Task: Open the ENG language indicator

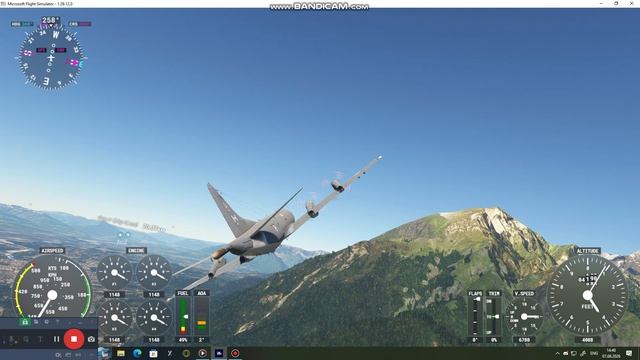Action: pyautogui.click(x=594, y=353)
